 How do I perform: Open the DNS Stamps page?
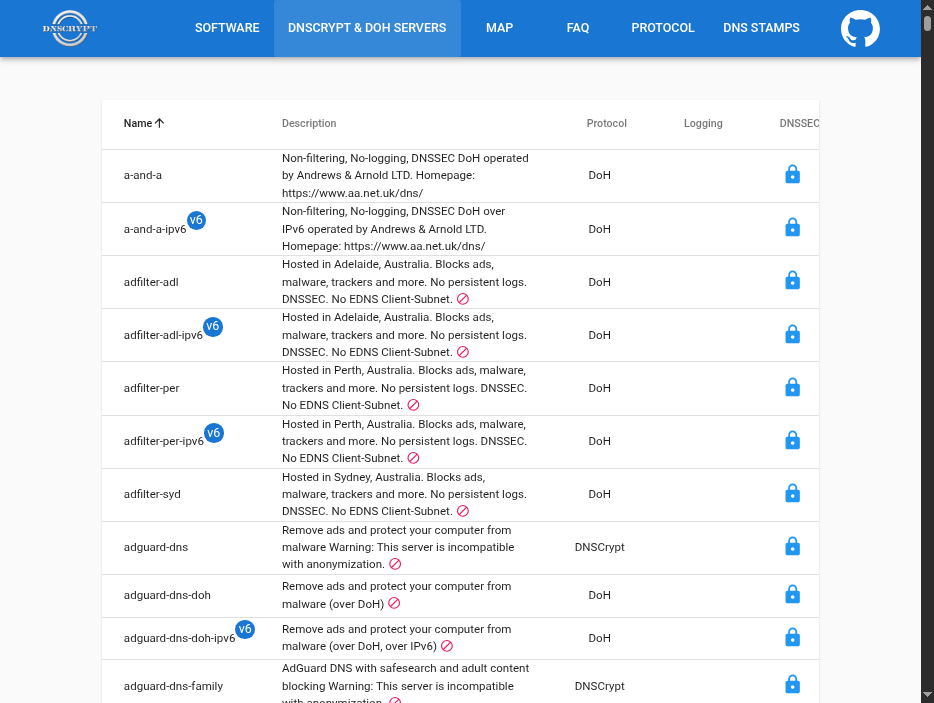(x=761, y=28)
